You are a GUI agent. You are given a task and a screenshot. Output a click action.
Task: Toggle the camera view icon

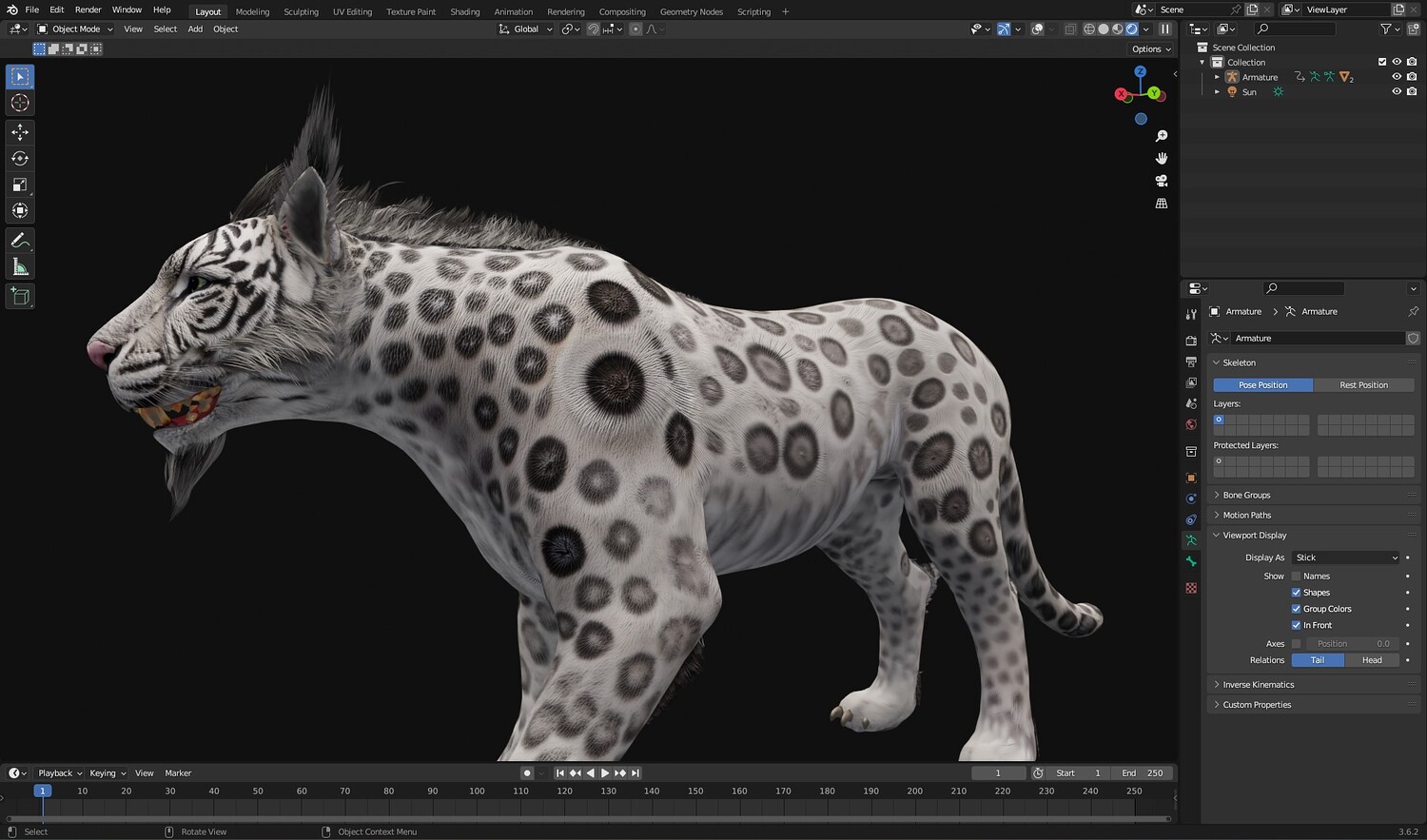point(1162,181)
